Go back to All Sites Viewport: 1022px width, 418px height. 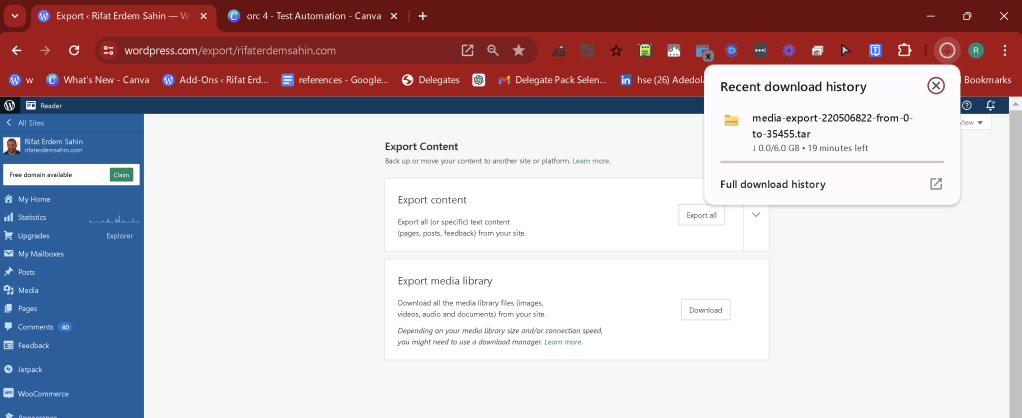25,123
